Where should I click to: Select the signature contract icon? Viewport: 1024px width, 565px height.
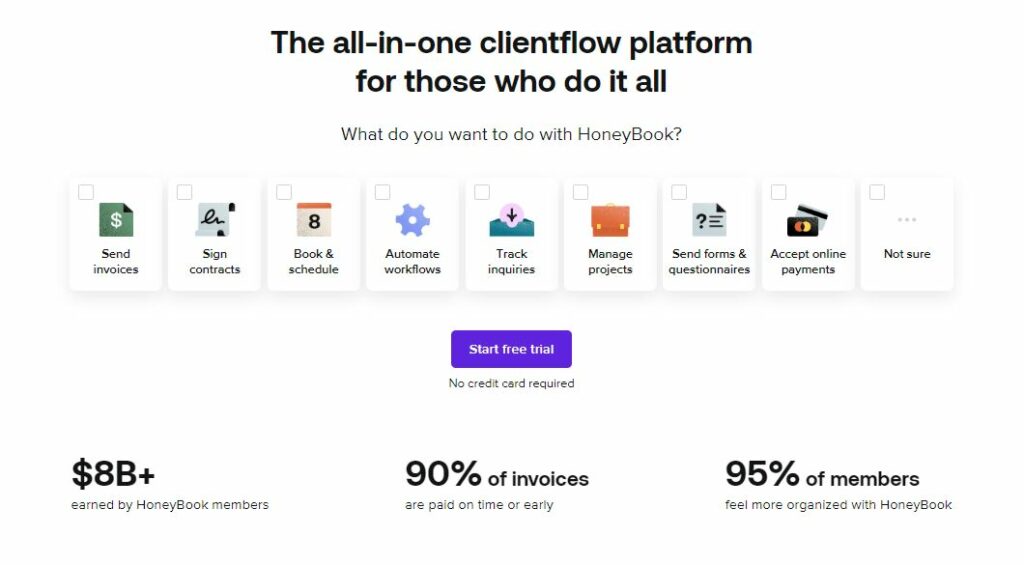coord(215,219)
